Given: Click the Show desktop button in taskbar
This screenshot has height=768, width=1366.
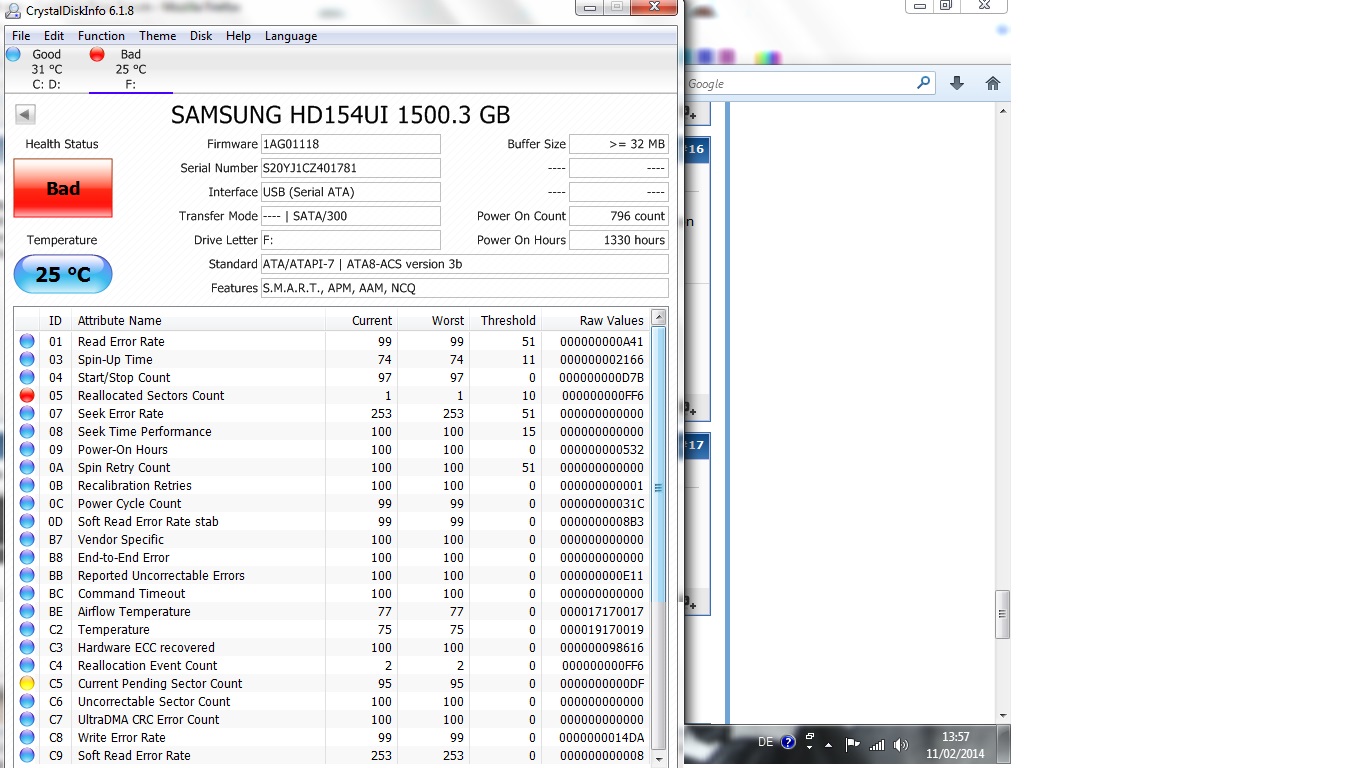Looking at the screenshot, I should pyautogui.click(x=1003, y=745).
